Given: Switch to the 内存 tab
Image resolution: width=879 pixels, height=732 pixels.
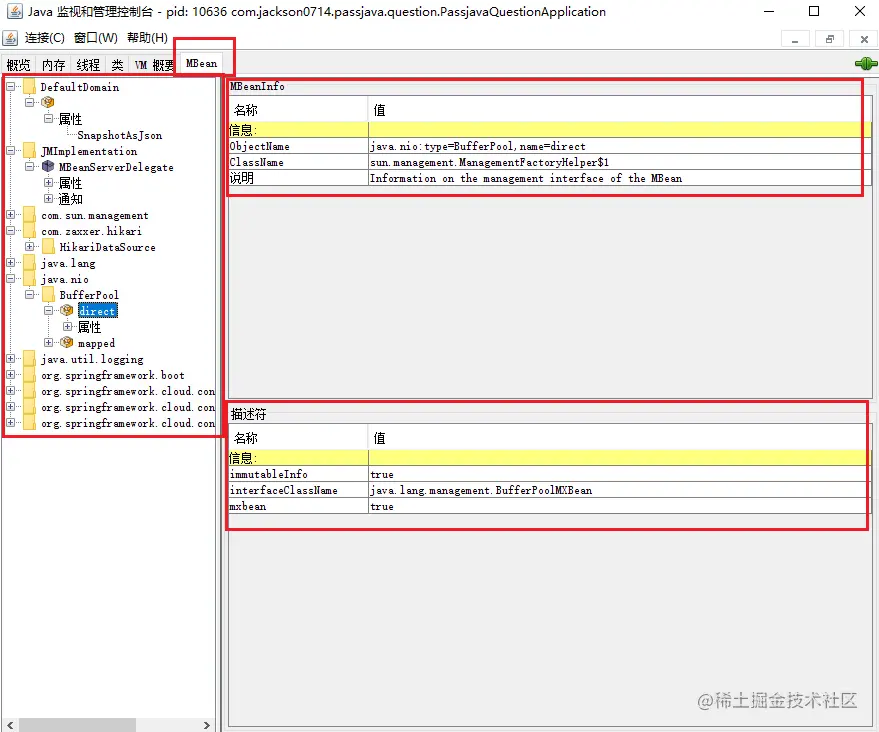Looking at the screenshot, I should click(x=54, y=65).
